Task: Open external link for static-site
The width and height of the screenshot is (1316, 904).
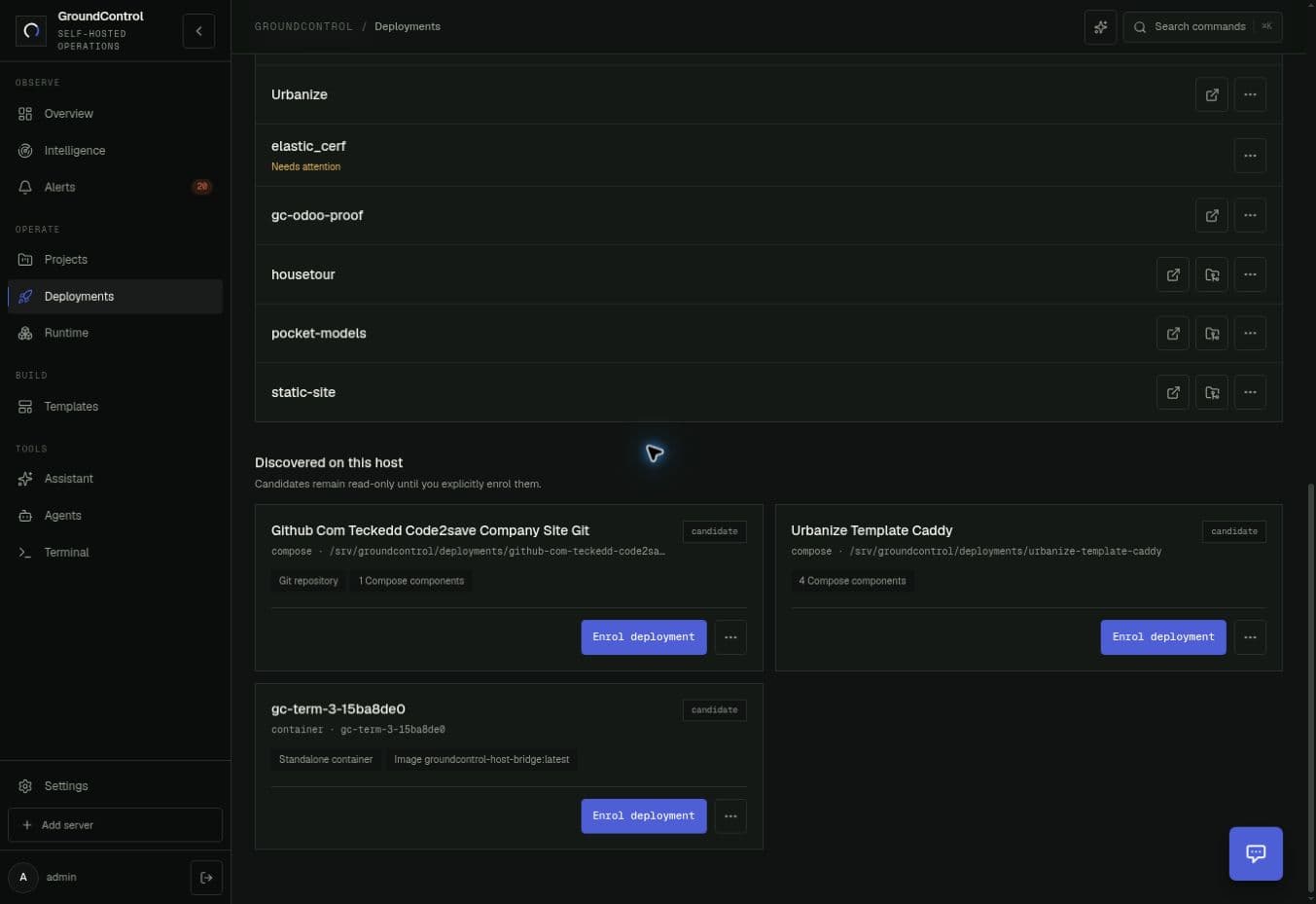Action: (1173, 392)
